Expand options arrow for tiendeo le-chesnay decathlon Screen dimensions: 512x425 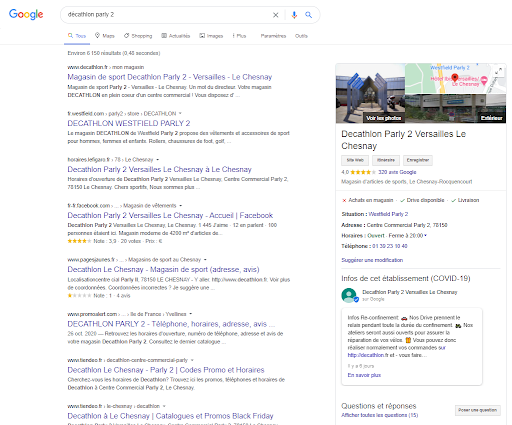click(164, 406)
